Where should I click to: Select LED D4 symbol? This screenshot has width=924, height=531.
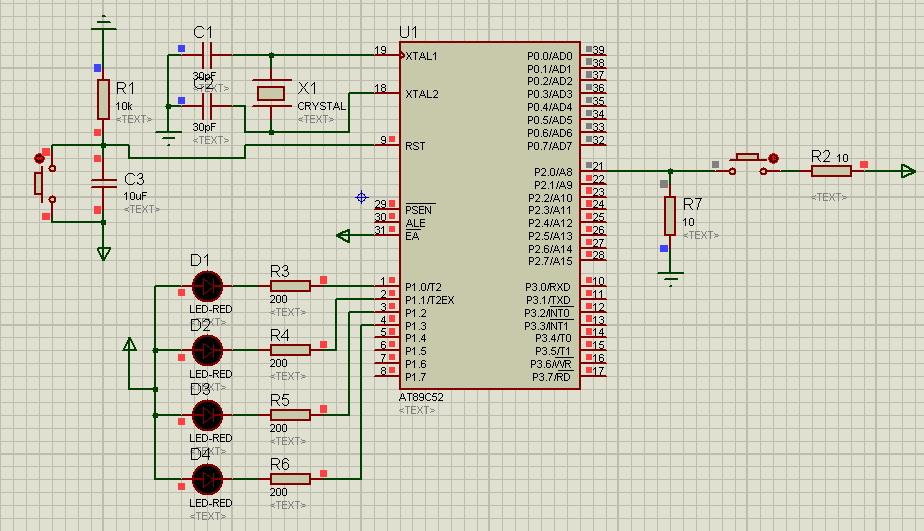(x=207, y=479)
